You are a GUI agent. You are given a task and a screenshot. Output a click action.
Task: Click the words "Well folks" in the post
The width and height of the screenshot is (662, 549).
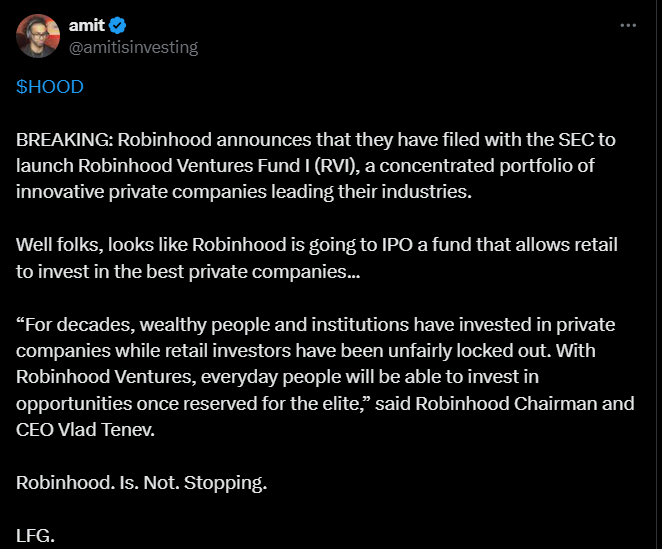click(54, 243)
